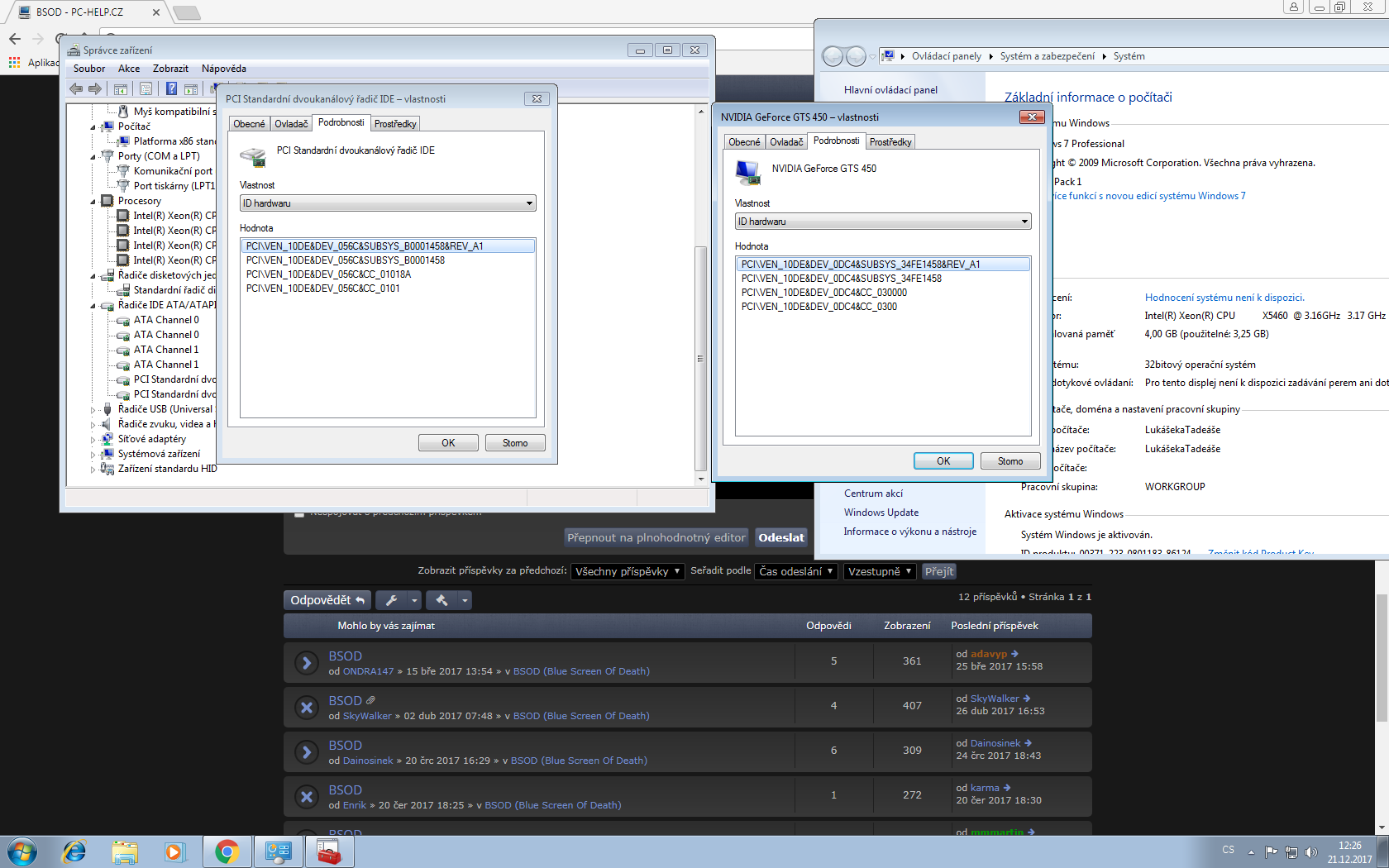Open the Nápověda menu in Device Manager
Image resolution: width=1389 pixels, height=868 pixels.
224,69
